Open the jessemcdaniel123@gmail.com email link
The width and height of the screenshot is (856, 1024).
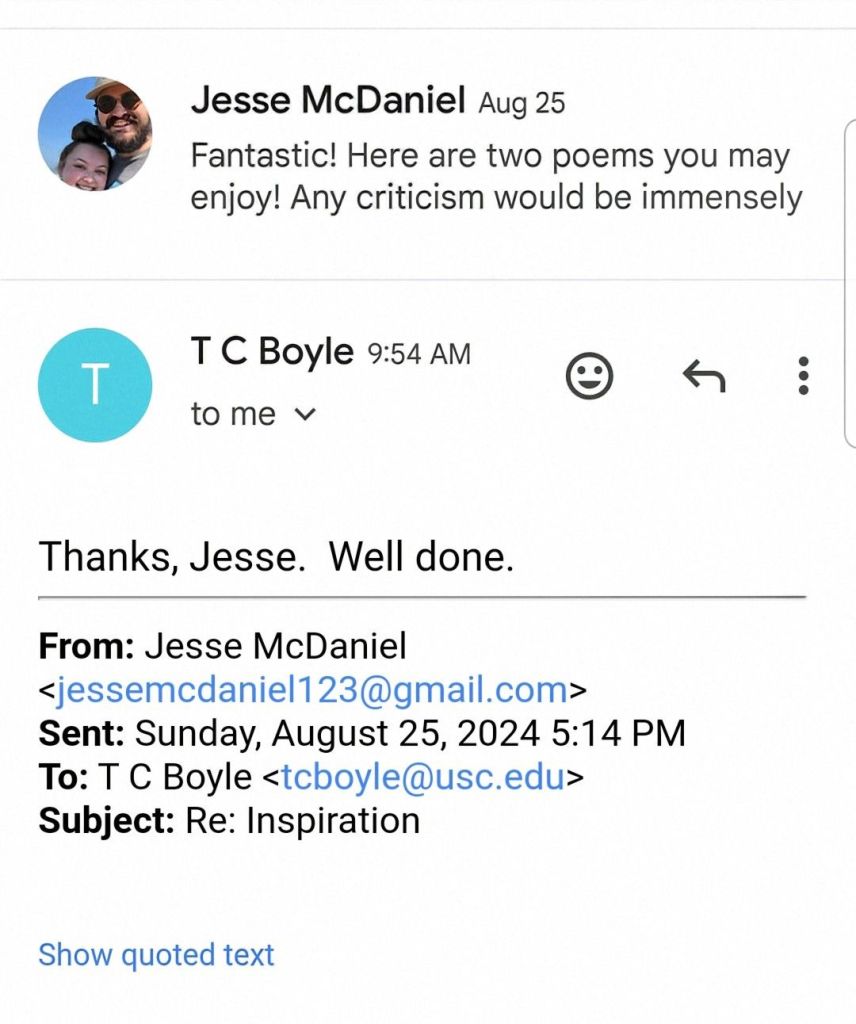point(311,690)
